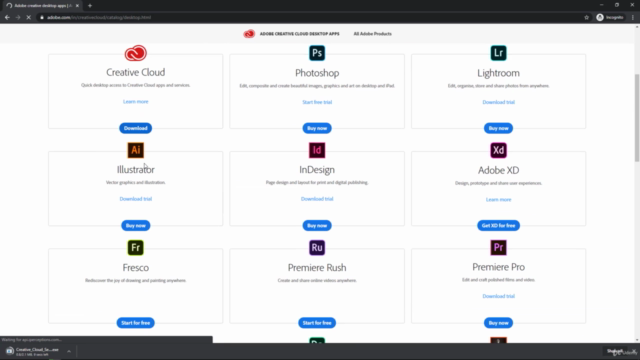640x360 pixels.
Task: Click Buy now under Lightroom
Action: click(x=498, y=128)
